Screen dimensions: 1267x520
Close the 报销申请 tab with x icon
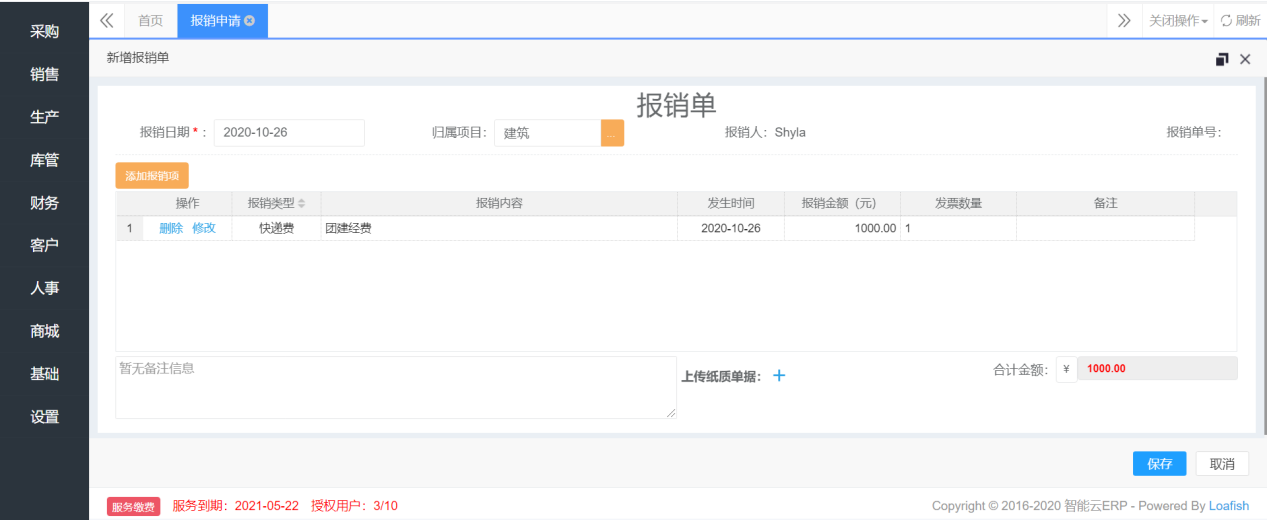(249, 21)
